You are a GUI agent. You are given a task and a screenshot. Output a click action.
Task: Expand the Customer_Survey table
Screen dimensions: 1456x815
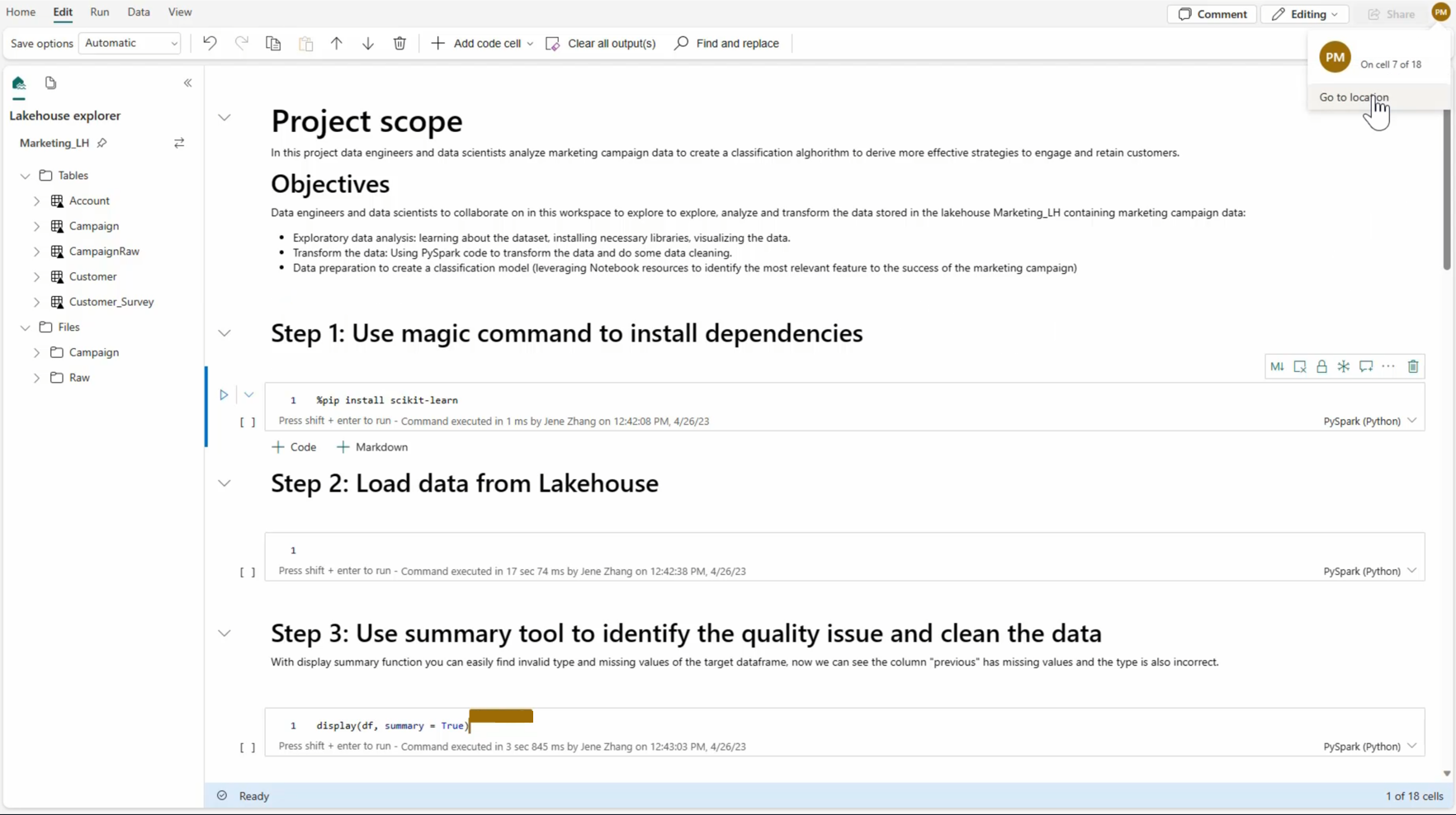(36, 302)
